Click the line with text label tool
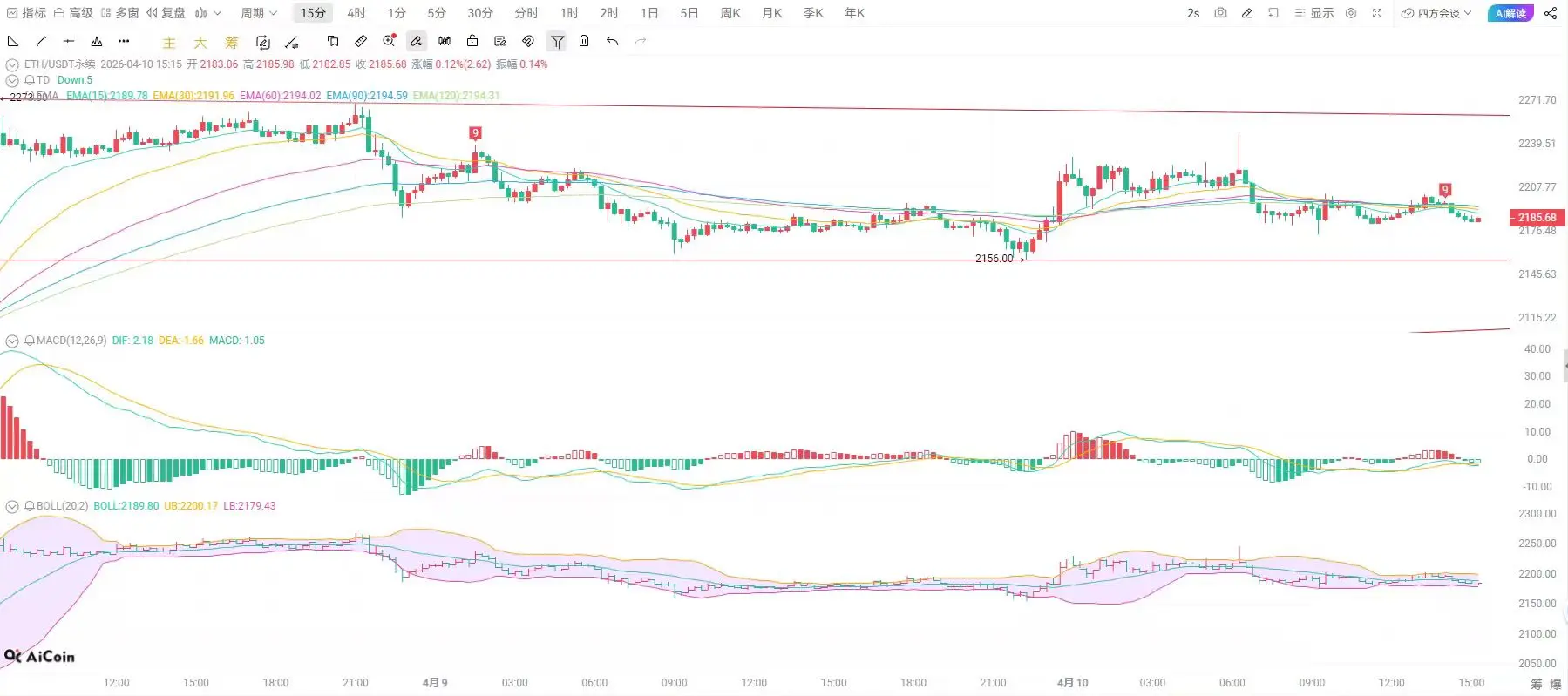 click(292, 42)
